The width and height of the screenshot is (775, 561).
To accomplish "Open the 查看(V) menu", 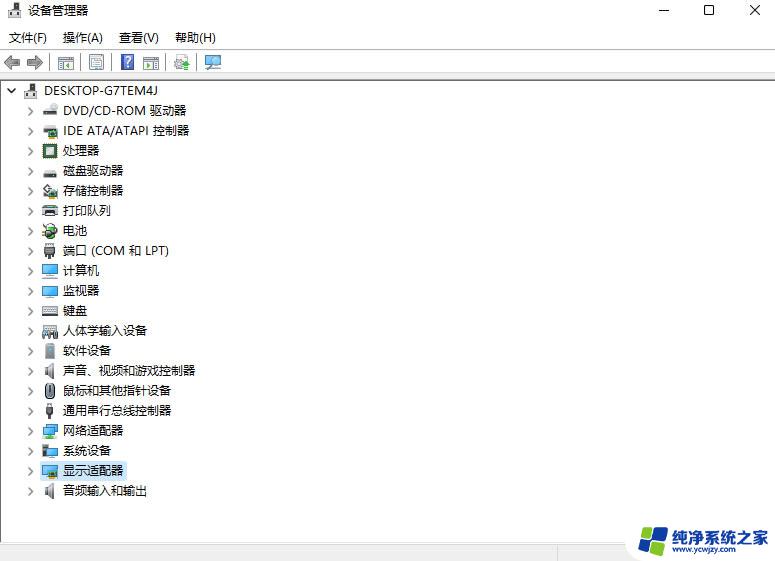I will click(138, 38).
